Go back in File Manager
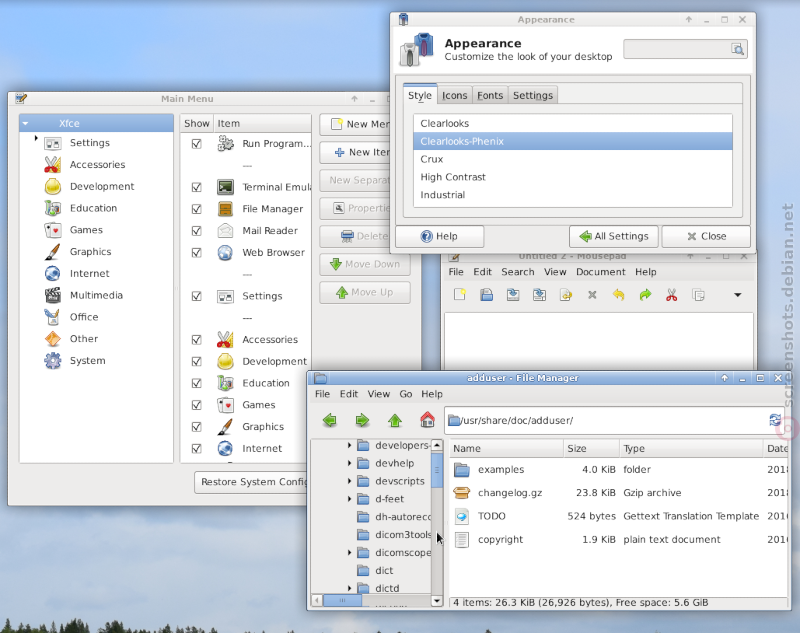This screenshot has height=633, width=800. coord(330,420)
